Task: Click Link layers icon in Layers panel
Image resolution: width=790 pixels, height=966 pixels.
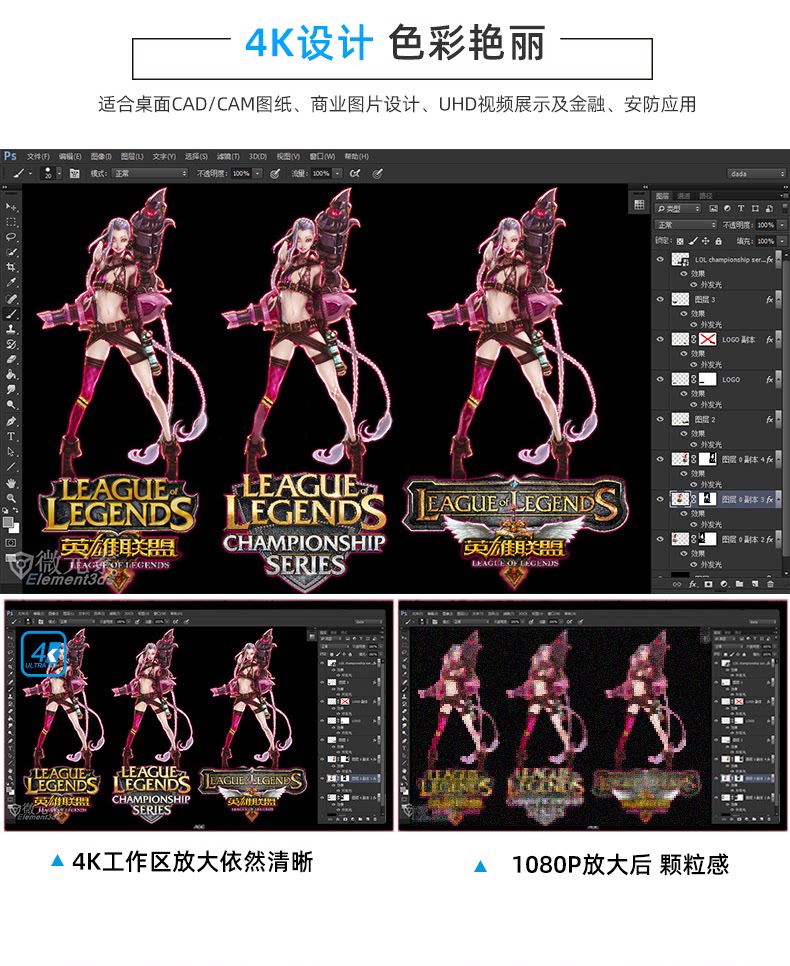Action: click(x=677, y=583)
